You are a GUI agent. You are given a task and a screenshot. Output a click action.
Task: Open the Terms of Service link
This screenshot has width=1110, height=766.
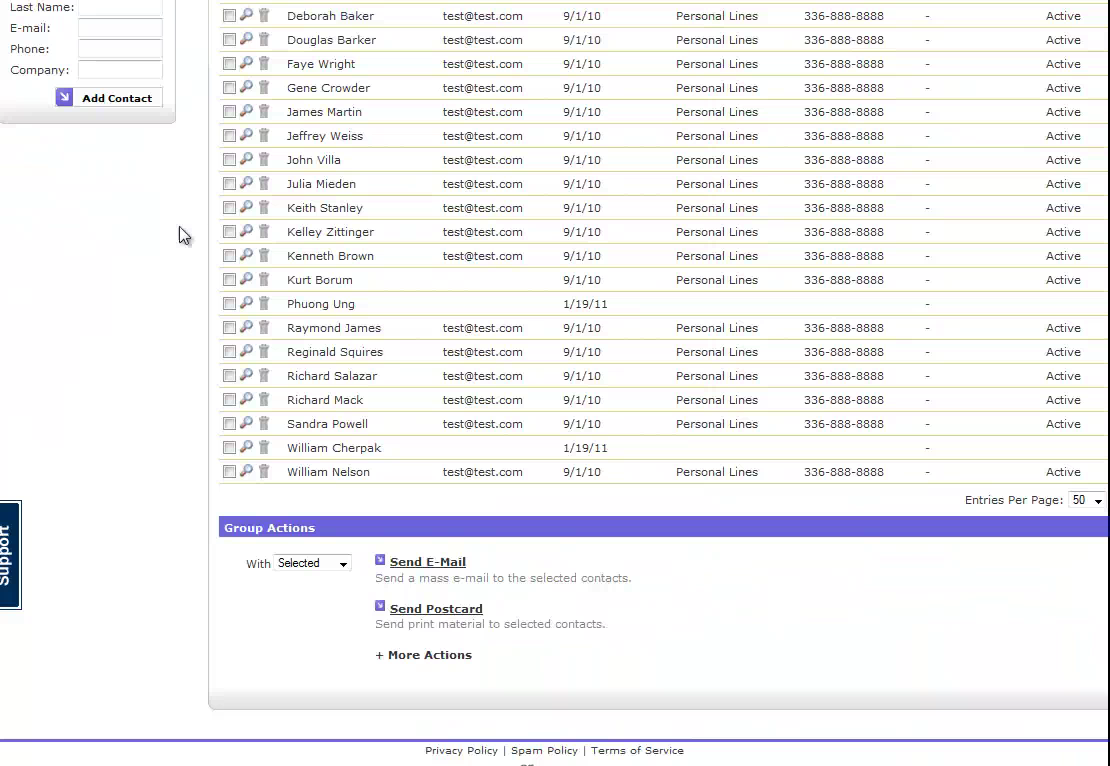click(x=637, y=750)
